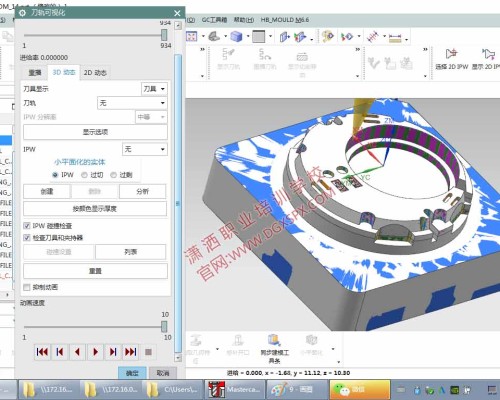
Task: Click the yellow ruler dimension icon
Action: coord(395,37)
